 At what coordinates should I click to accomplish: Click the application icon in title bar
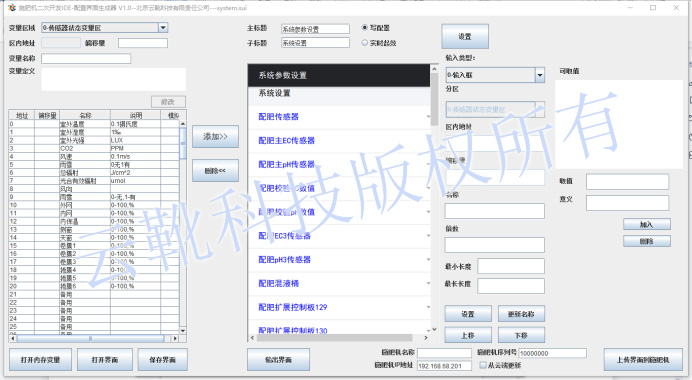click(12, 8)
